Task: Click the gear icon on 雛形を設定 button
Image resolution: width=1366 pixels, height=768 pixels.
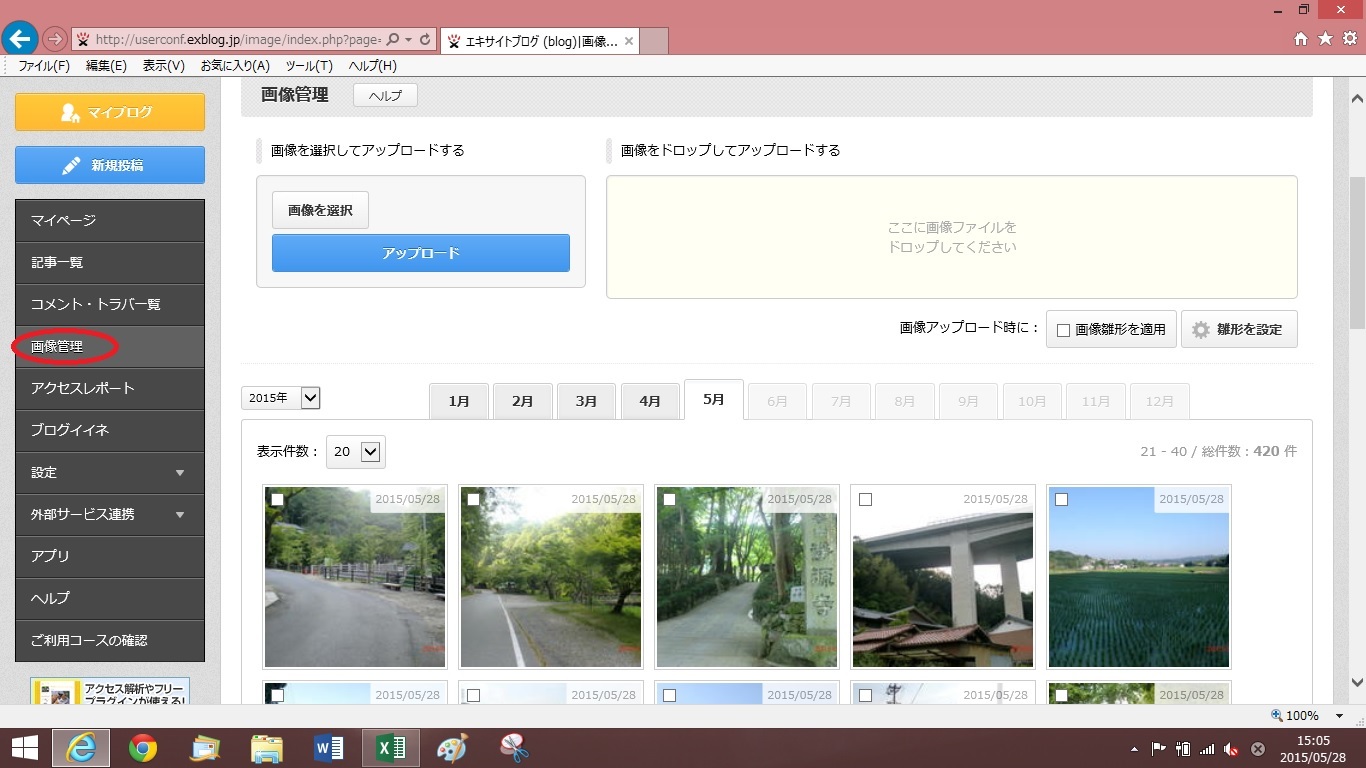Action: (x=1200, y=329)
